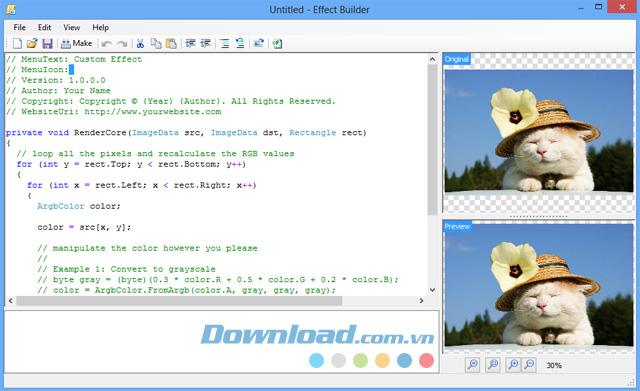Zoom in on the preview image
Viewport: 640px width, 391px height.
[x=513, y=364]
